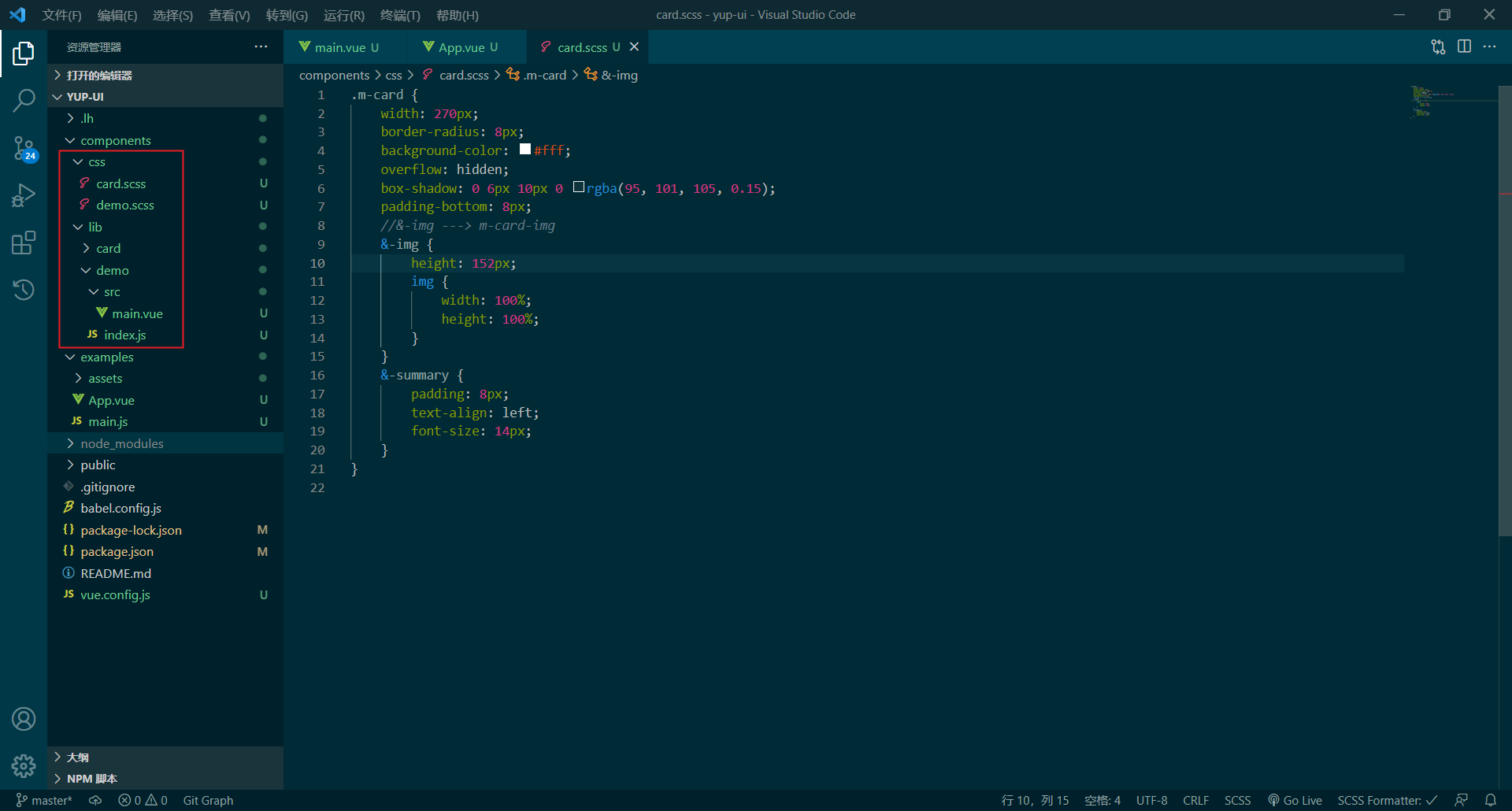Click the rgba box-shadow color swatch

(579, 187)
